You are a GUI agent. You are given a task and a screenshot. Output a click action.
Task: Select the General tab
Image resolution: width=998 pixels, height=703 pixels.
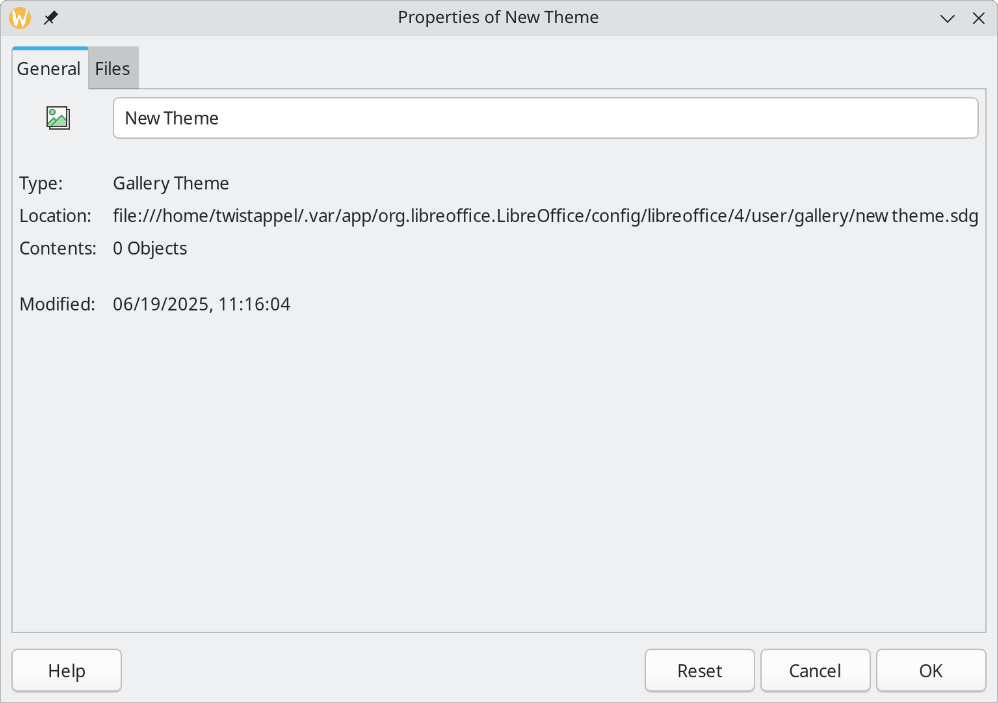coord(48,68)
